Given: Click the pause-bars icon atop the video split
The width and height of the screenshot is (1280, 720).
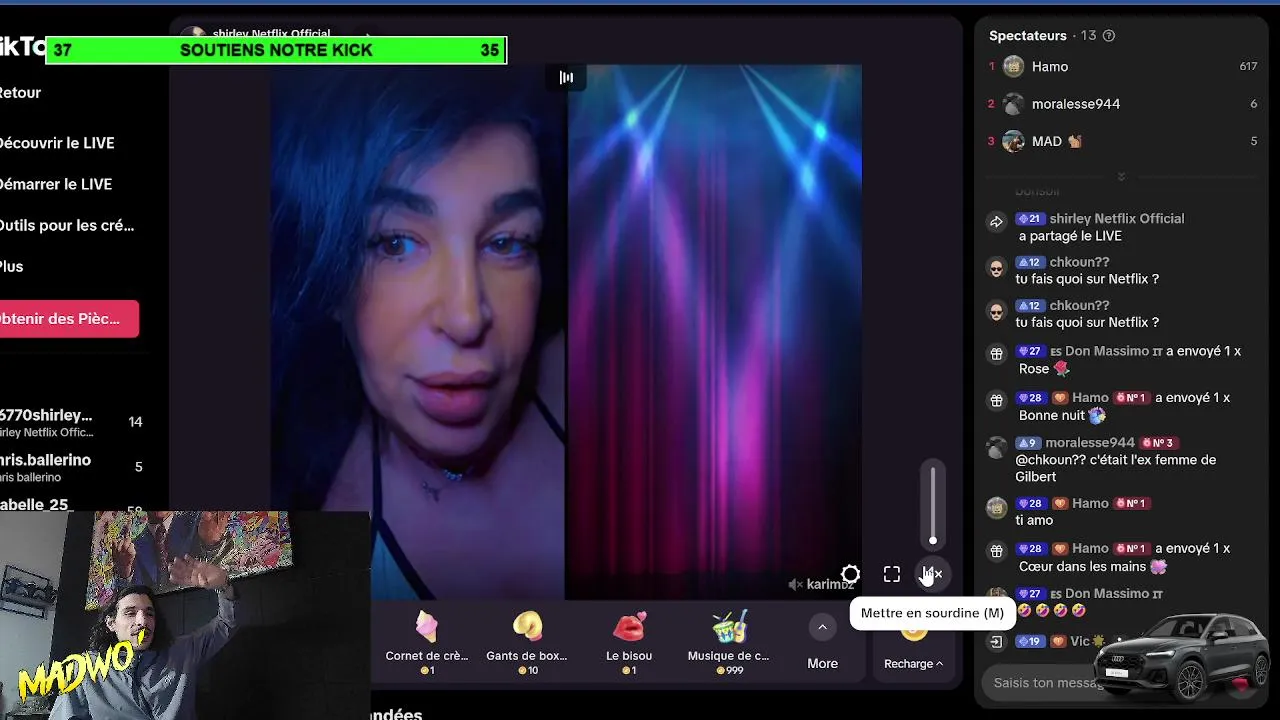Looking at the screenshot, I should (x=566, y=77).
